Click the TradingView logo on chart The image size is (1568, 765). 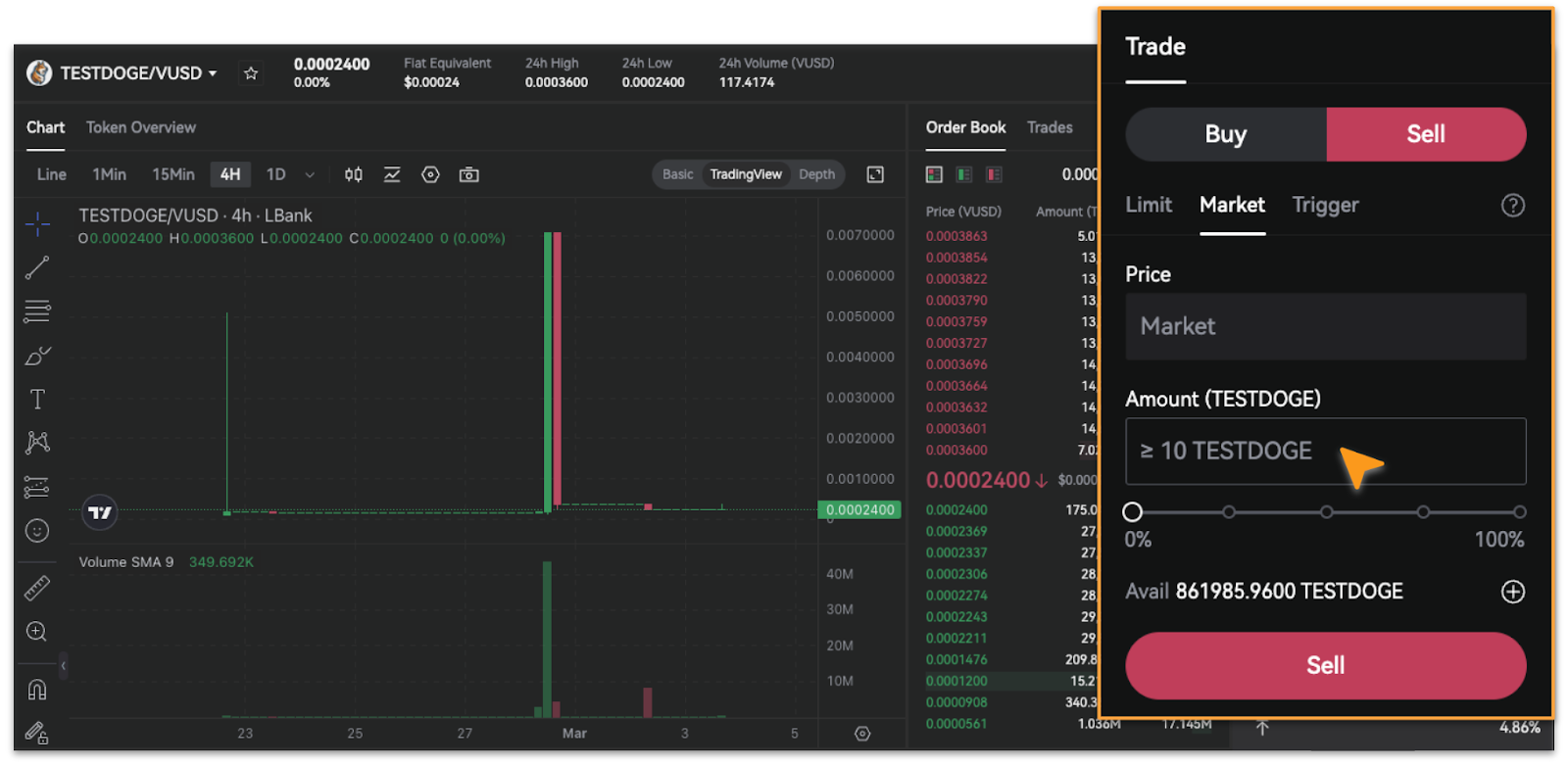click(100, 512)
